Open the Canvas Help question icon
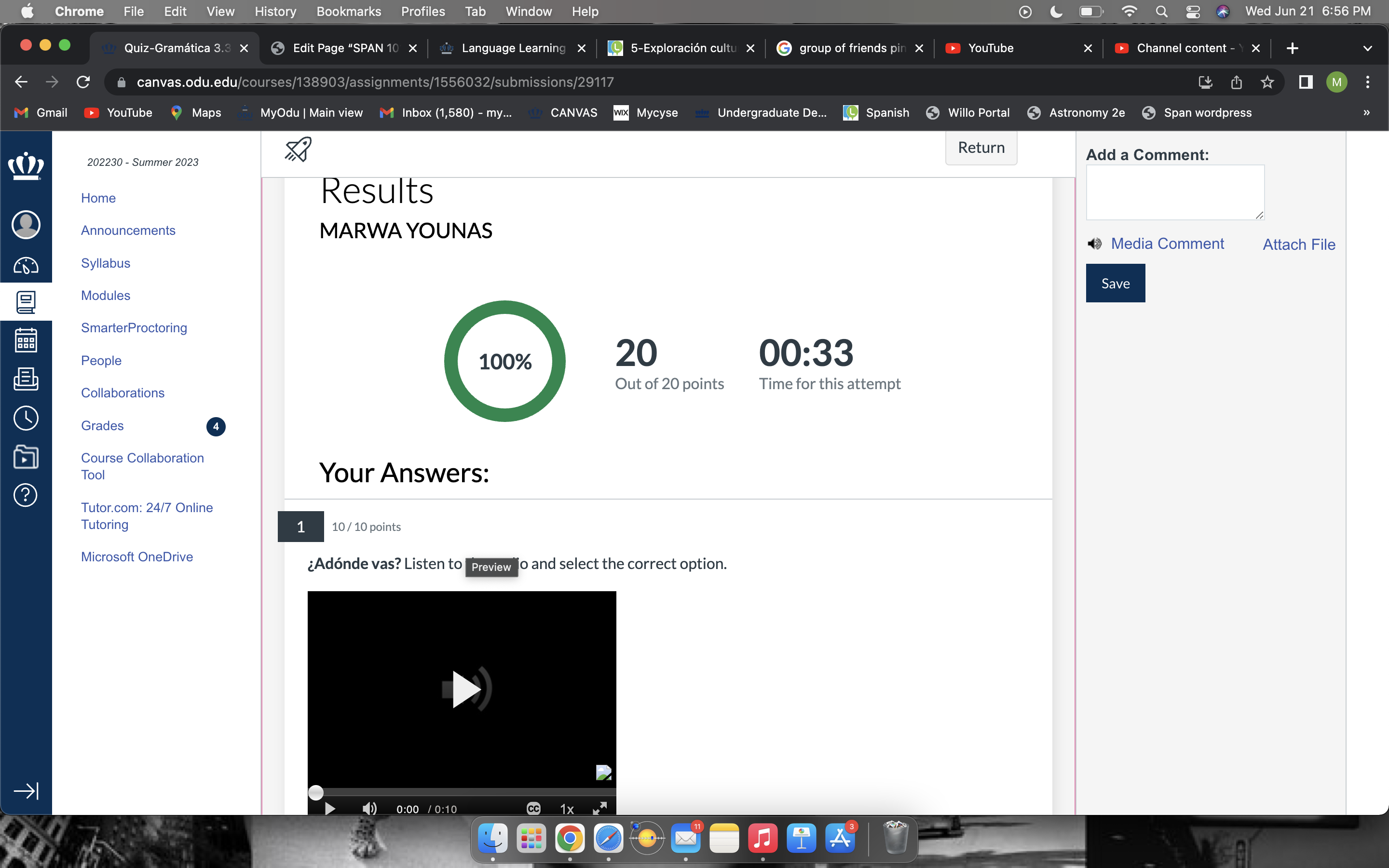Image resolution: width=1389 pixels, height=868 pixels. [x=26, y=495]
